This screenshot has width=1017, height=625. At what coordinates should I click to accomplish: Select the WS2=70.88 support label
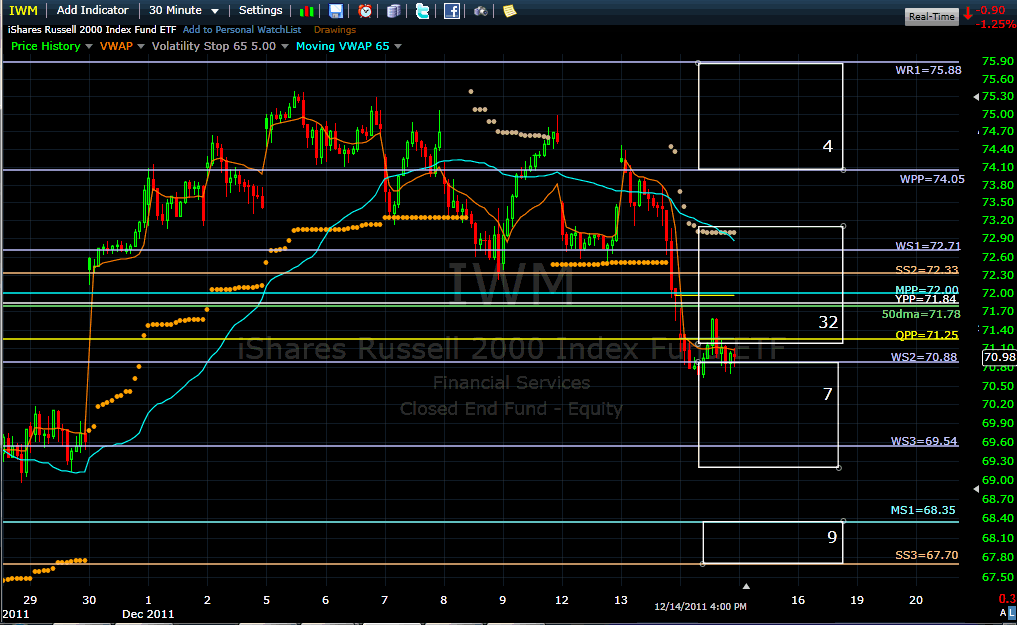coord(924,357)
